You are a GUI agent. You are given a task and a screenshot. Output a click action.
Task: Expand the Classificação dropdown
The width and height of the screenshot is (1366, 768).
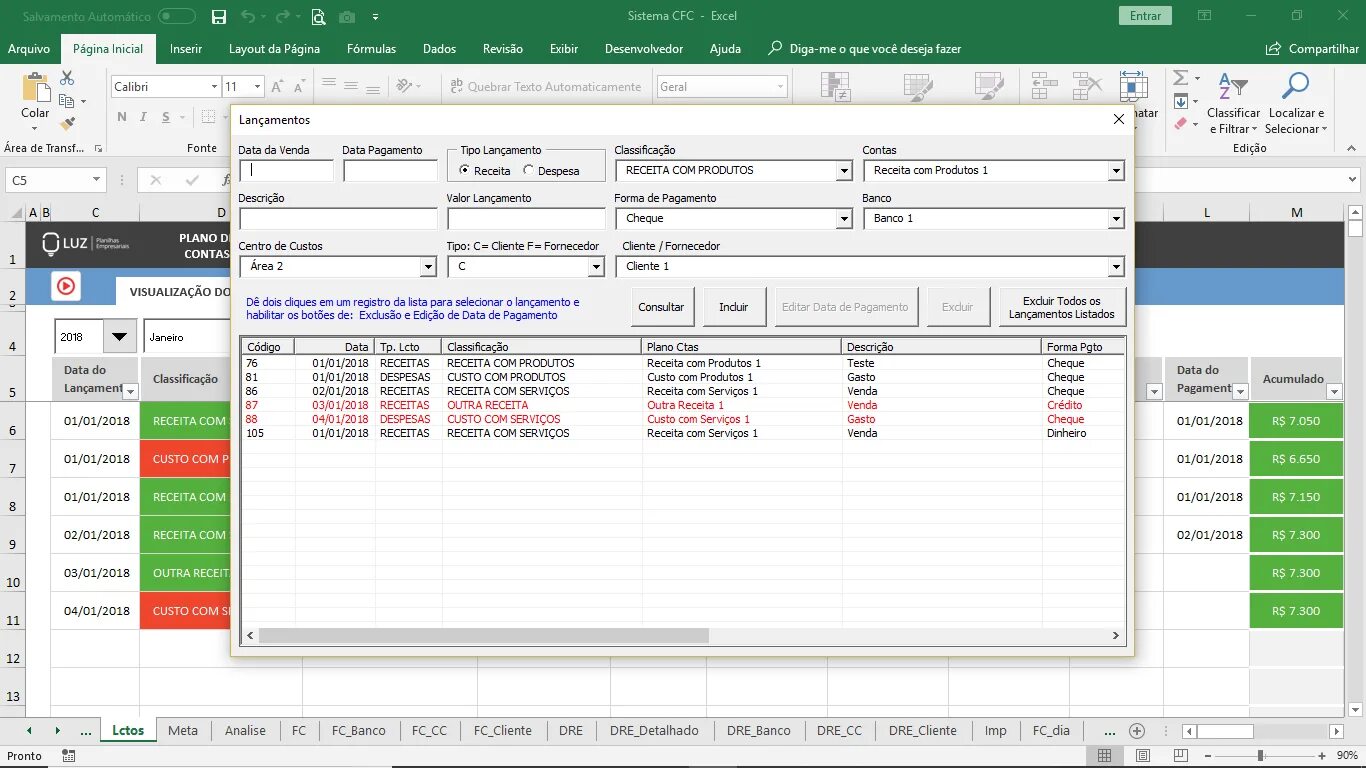tap(844, 171)
